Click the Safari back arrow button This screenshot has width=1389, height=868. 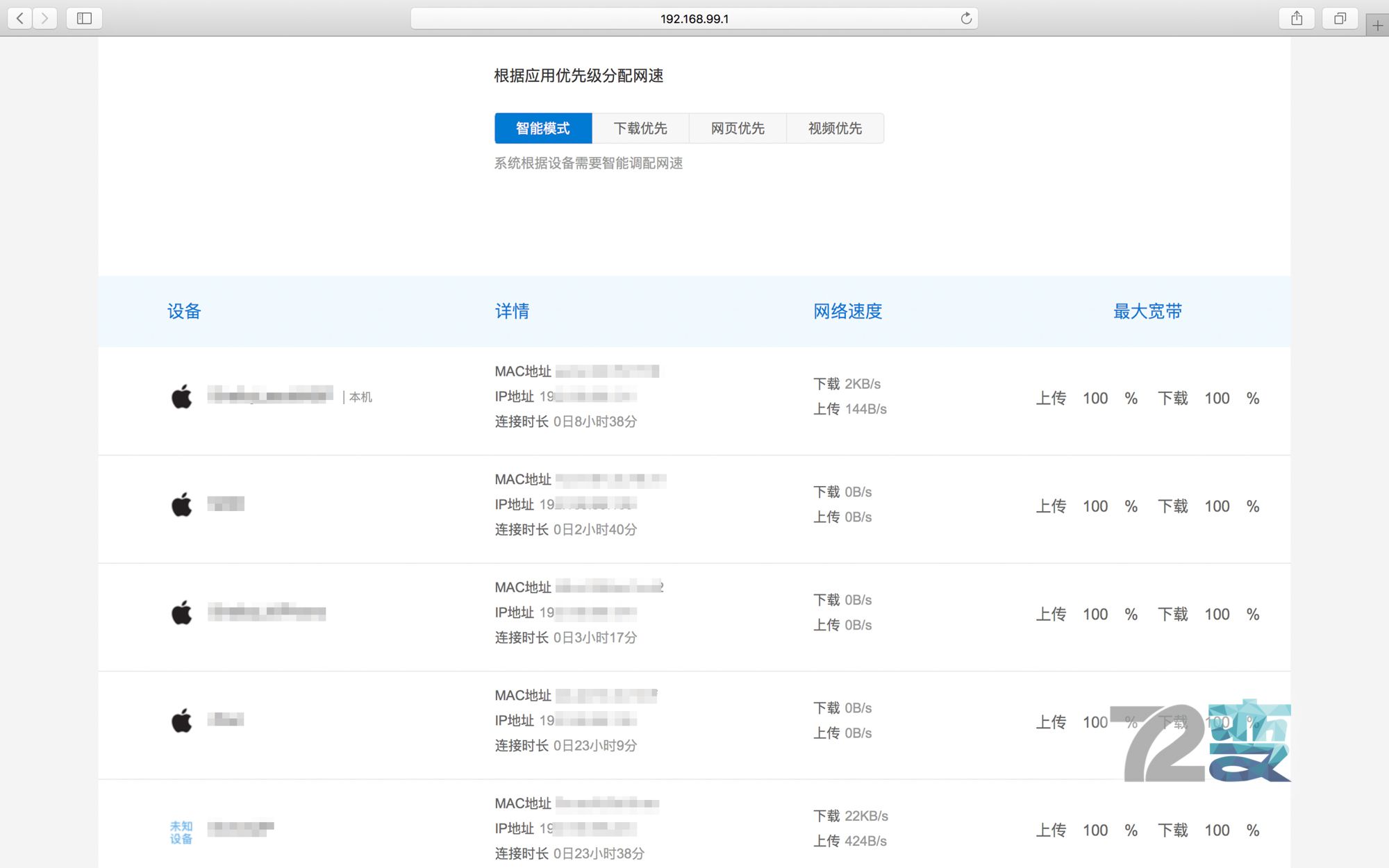point(20,18)
